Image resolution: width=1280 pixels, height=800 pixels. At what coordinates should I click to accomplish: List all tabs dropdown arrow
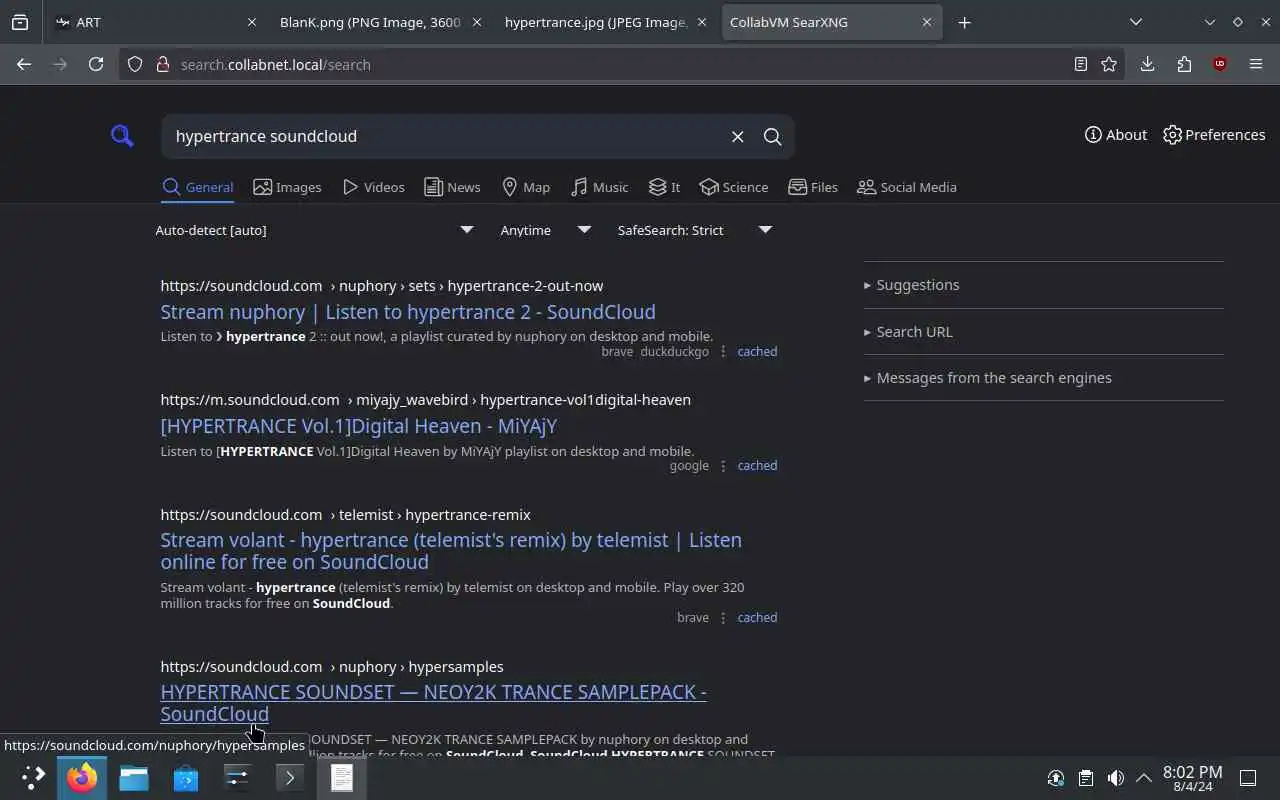coord(1135,22)
